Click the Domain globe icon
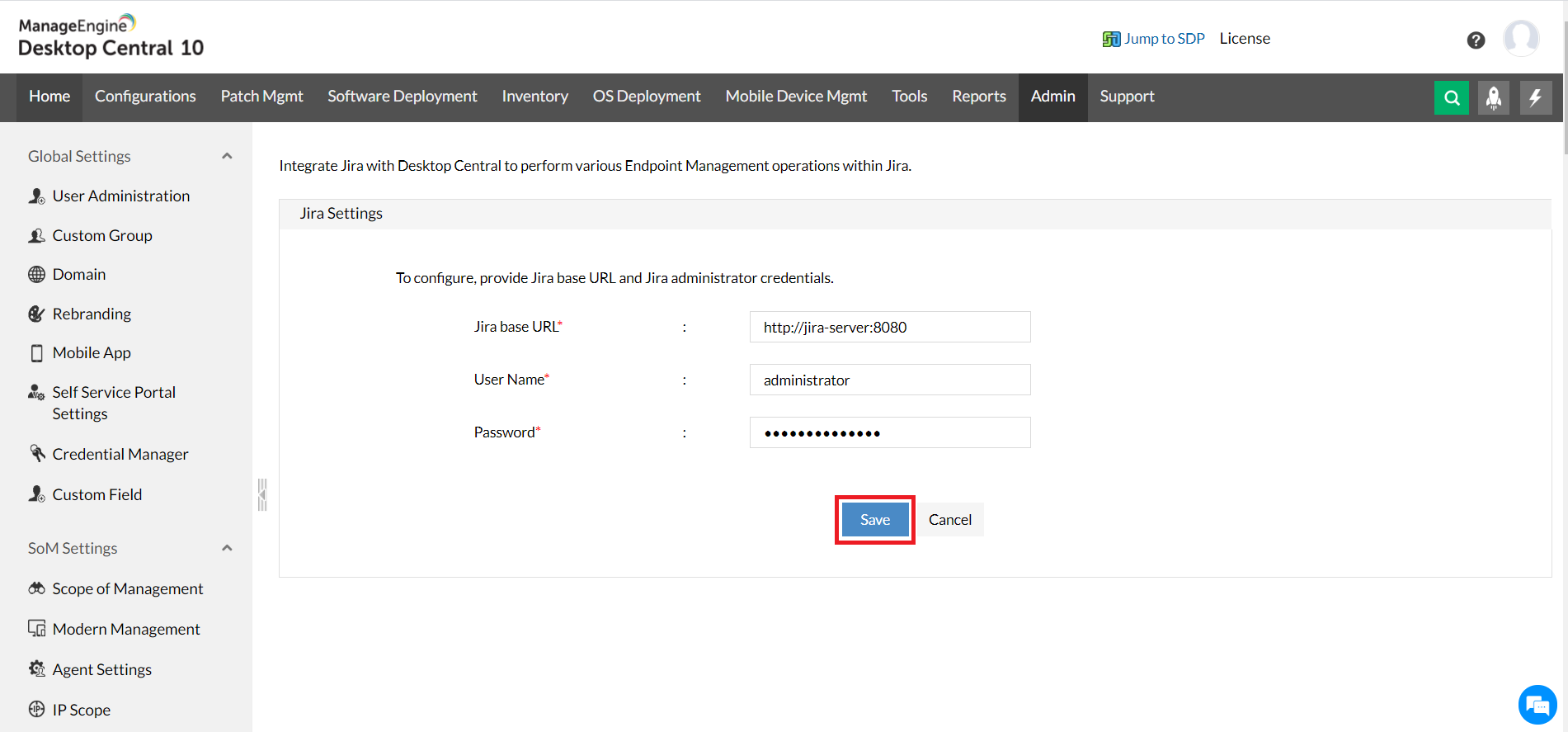1568x732 pixels. 36,275
